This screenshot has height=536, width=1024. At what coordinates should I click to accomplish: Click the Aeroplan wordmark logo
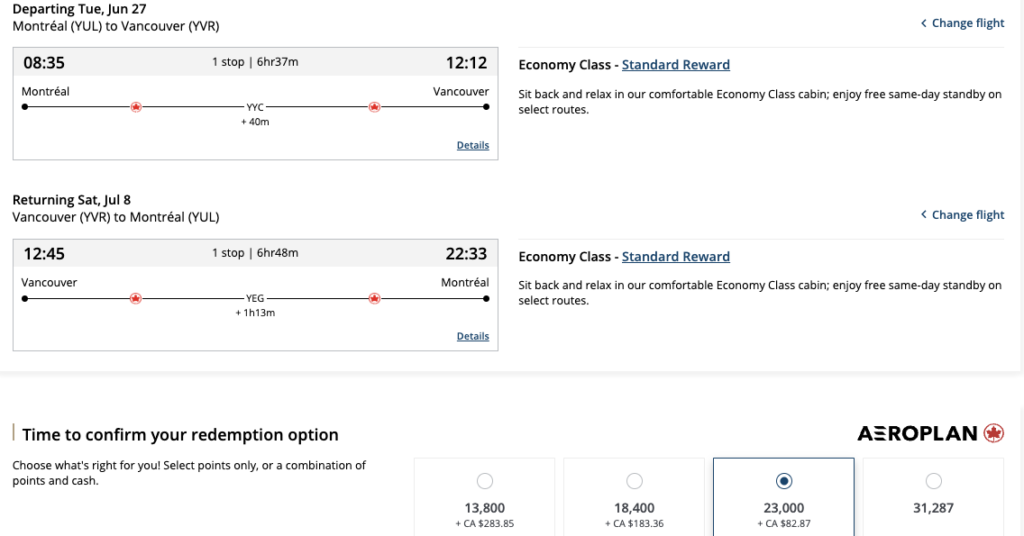pyautogui.click(x=918, y=433)
